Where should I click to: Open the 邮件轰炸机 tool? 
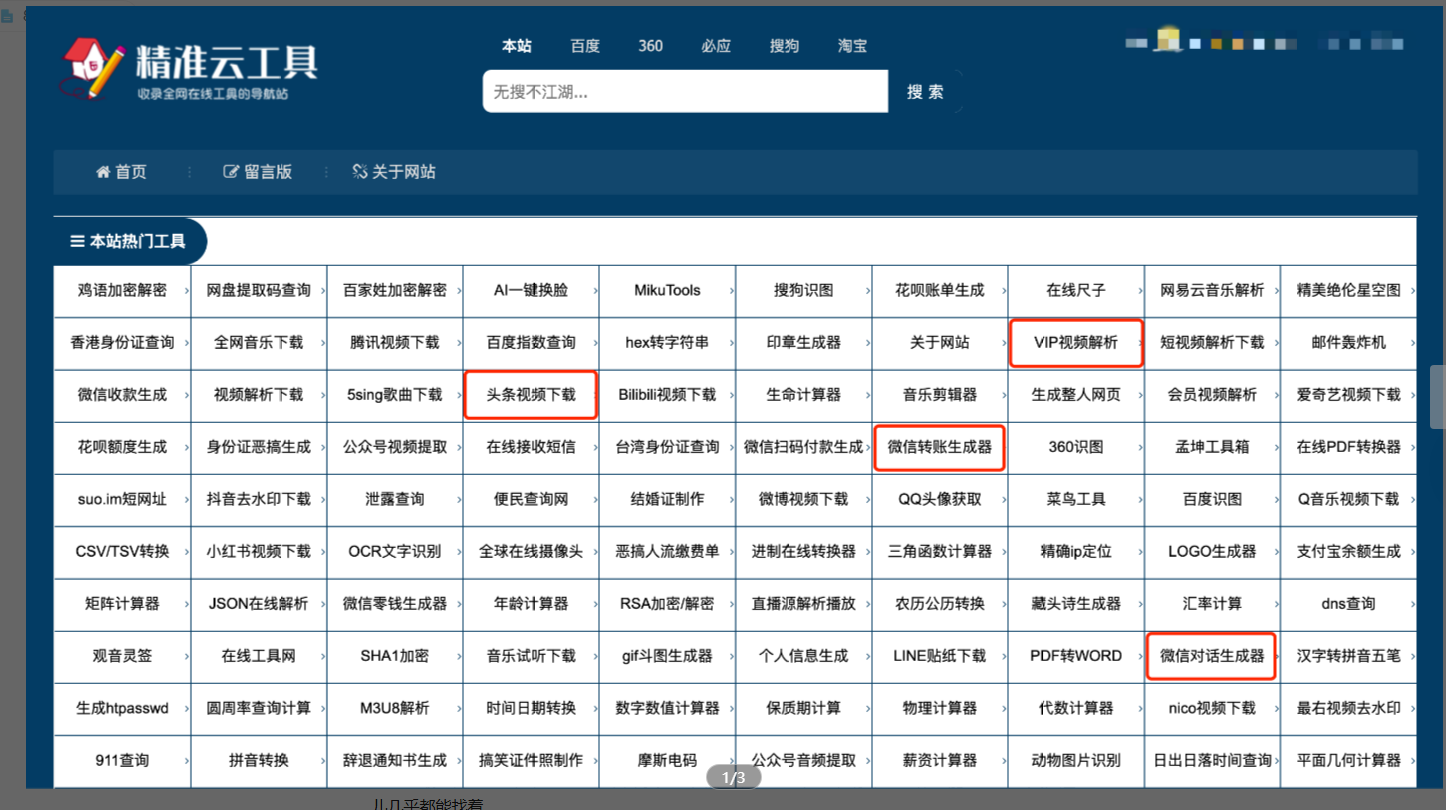[x=1348, y=342]
